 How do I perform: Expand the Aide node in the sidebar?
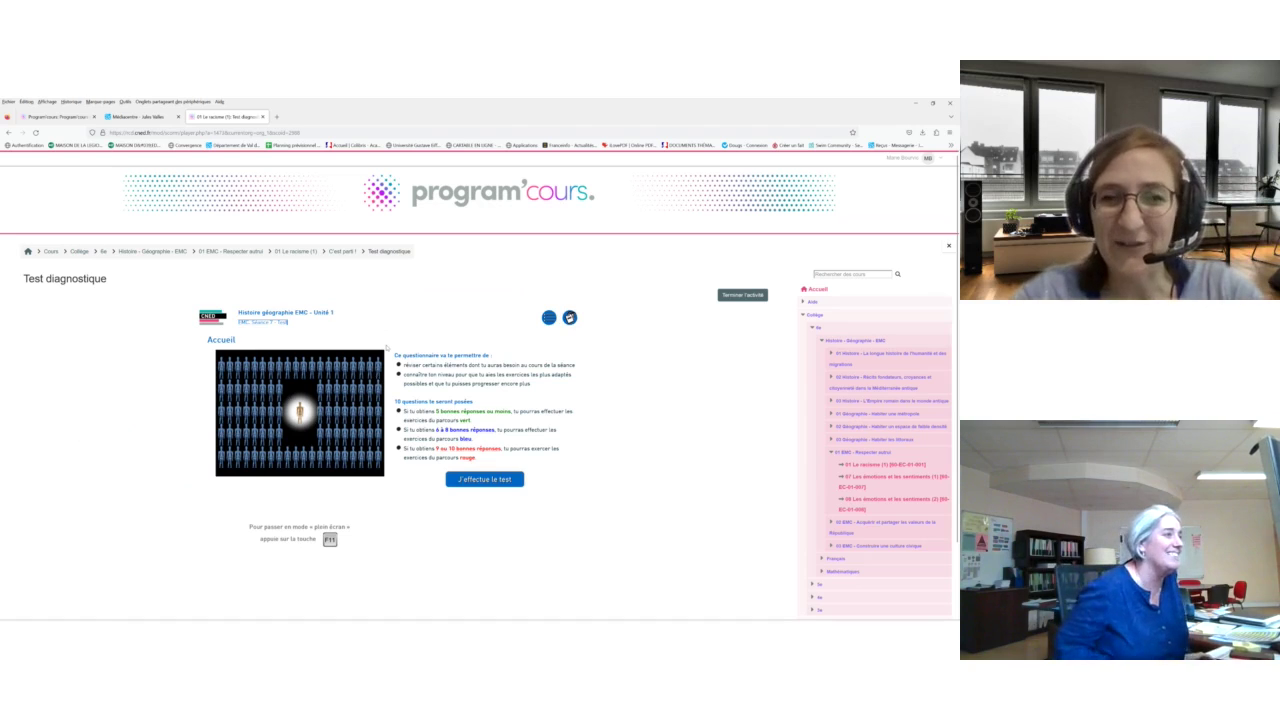click(803, 301)
